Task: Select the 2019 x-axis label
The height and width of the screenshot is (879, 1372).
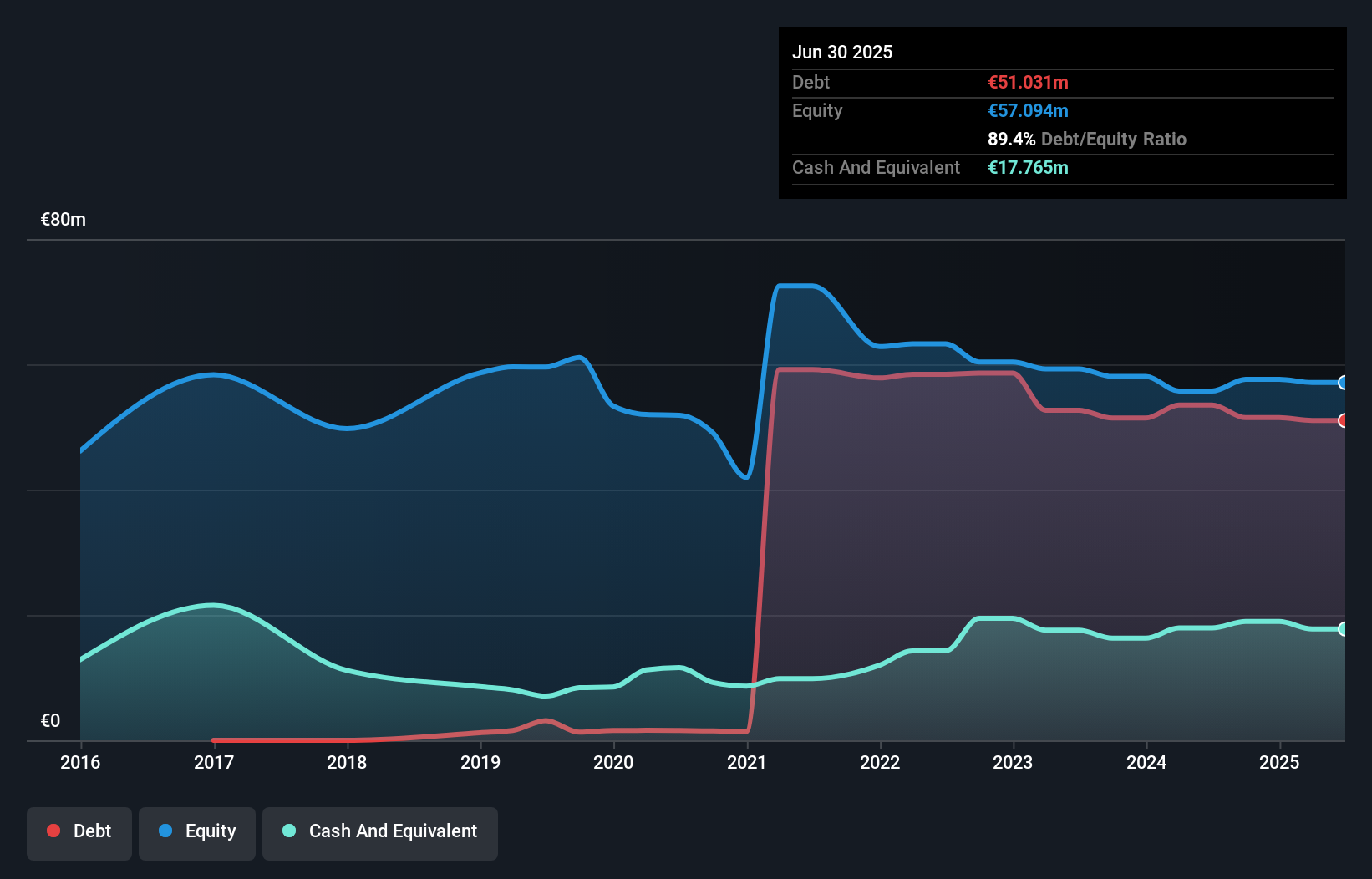Action: click(480, 762)
